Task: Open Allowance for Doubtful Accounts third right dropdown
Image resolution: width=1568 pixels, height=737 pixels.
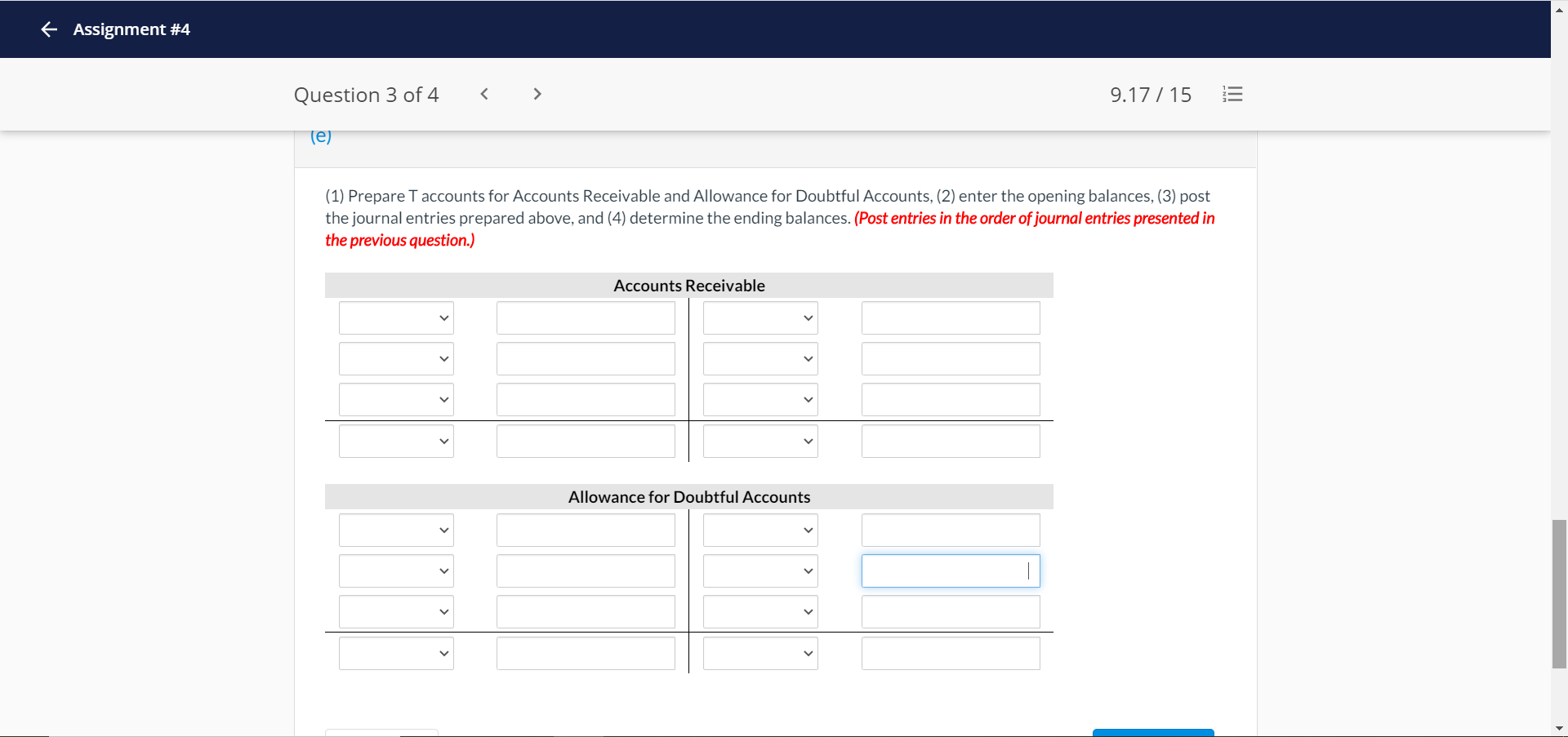Action: 760,612
